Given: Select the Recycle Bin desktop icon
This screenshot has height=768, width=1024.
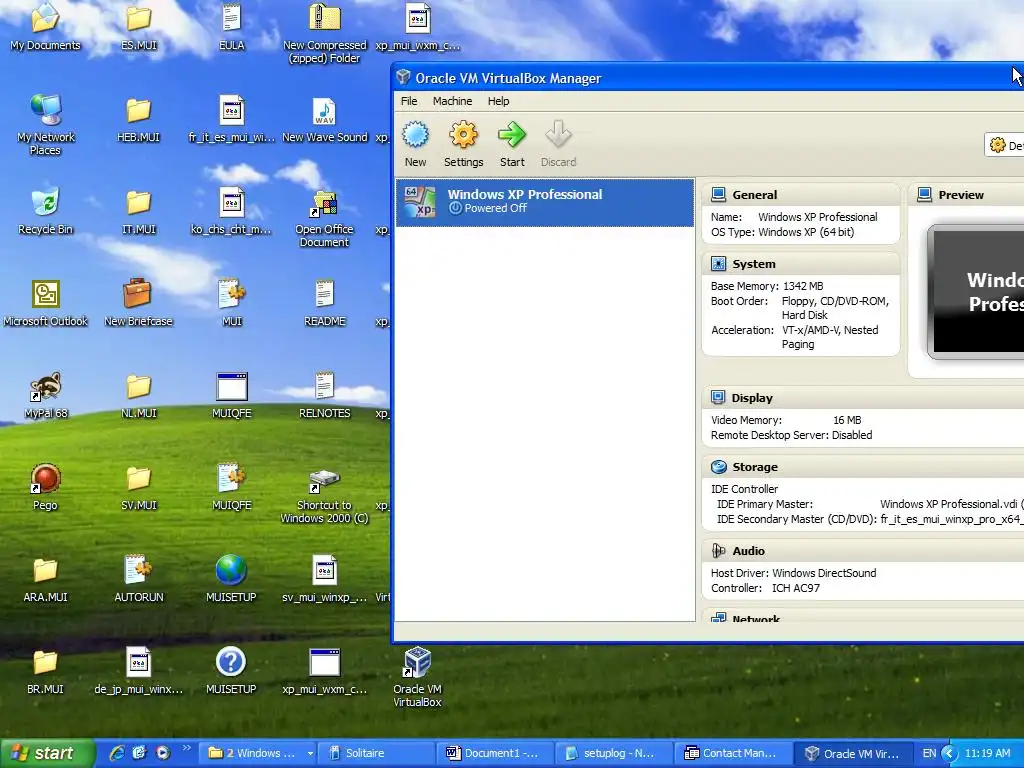Looking at the screenshot, I should (x=45, y=210).
